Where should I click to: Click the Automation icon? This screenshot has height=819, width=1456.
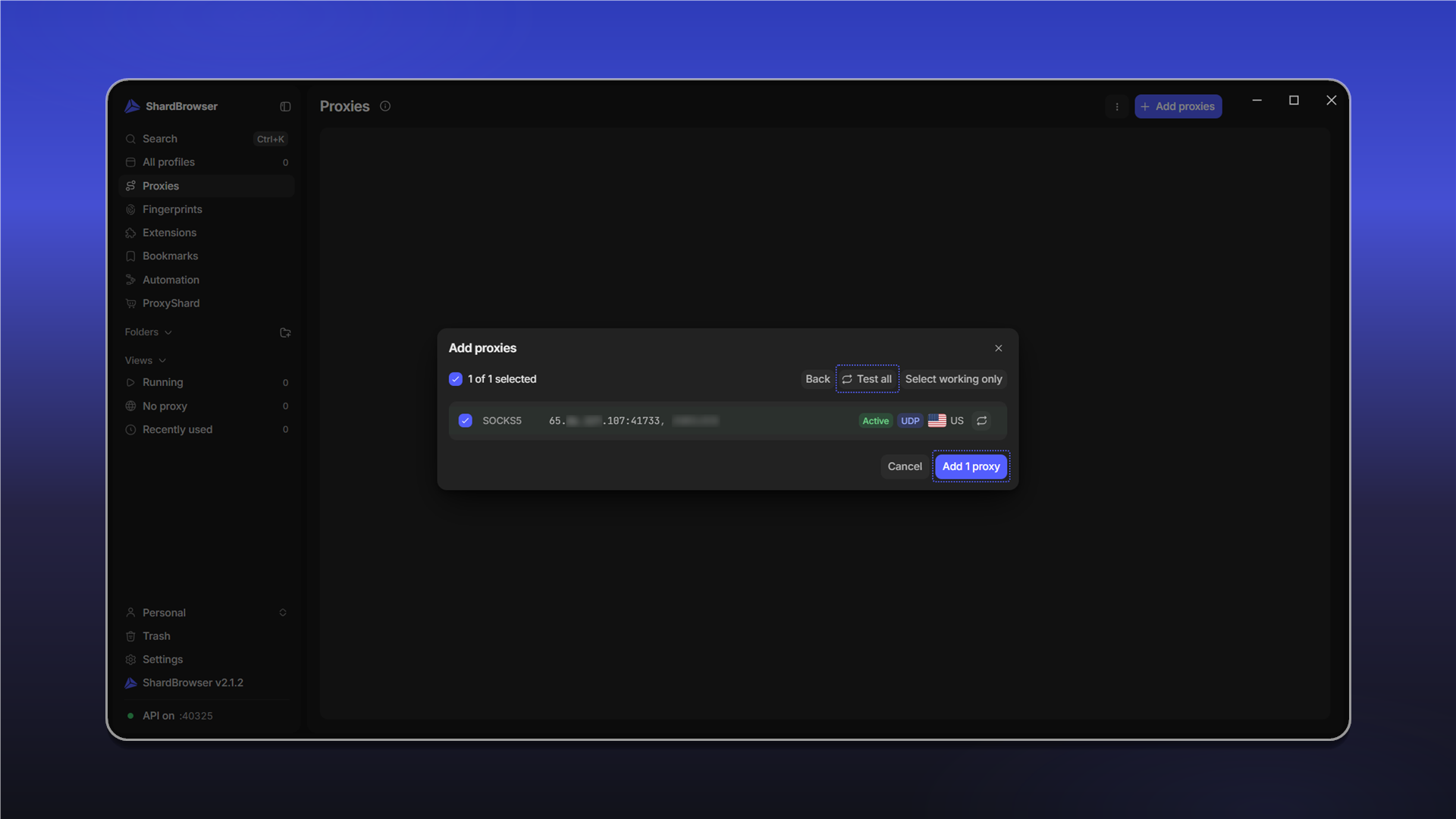(130, 280)
